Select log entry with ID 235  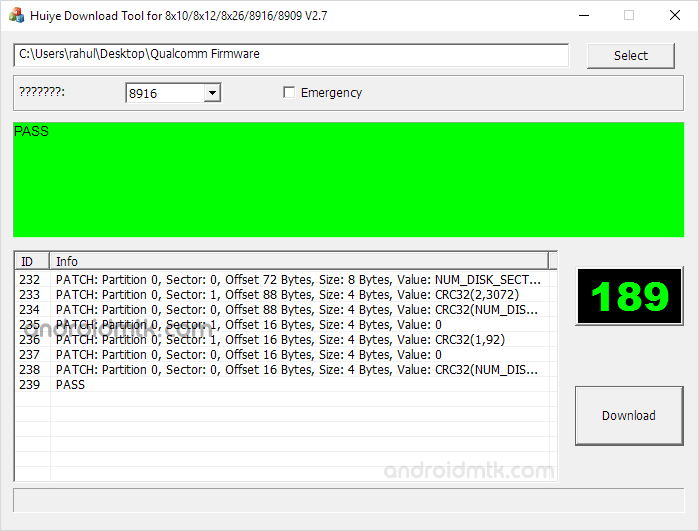tap(298, 325)
